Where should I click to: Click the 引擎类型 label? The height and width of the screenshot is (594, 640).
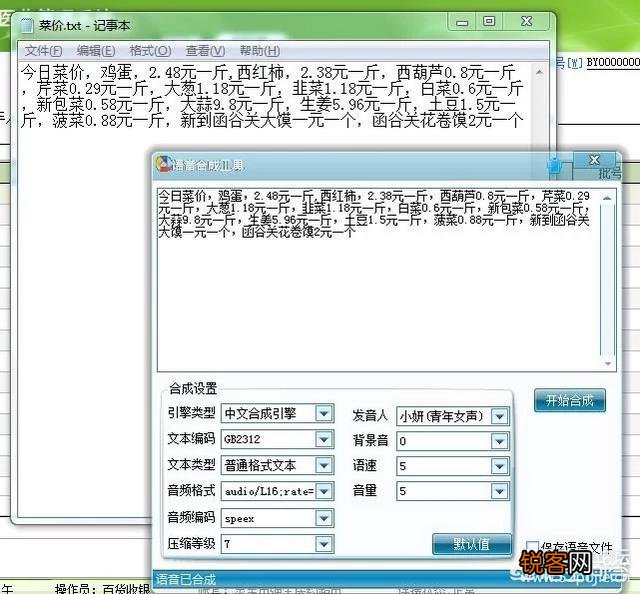pyautogui.click(x=191, y=413)
